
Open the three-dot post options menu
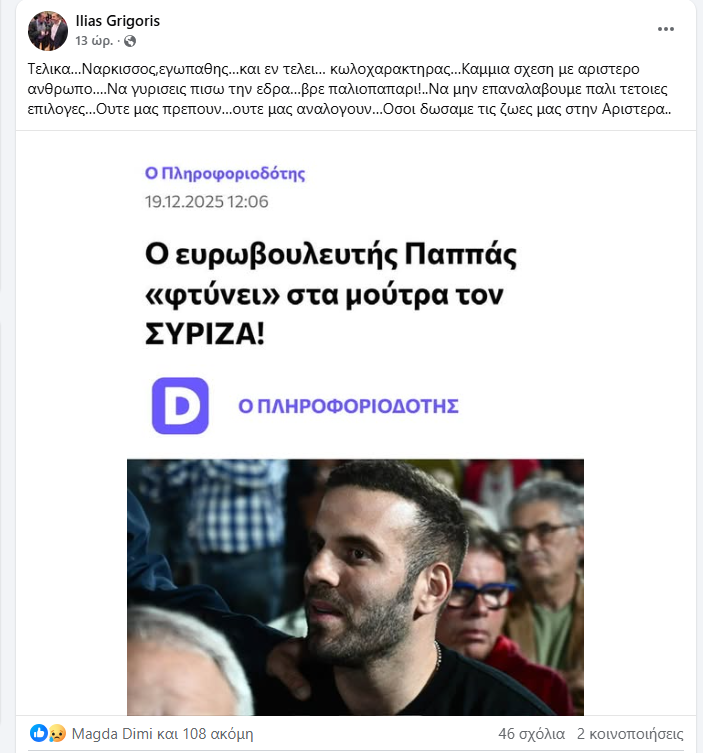click(666, 29)
